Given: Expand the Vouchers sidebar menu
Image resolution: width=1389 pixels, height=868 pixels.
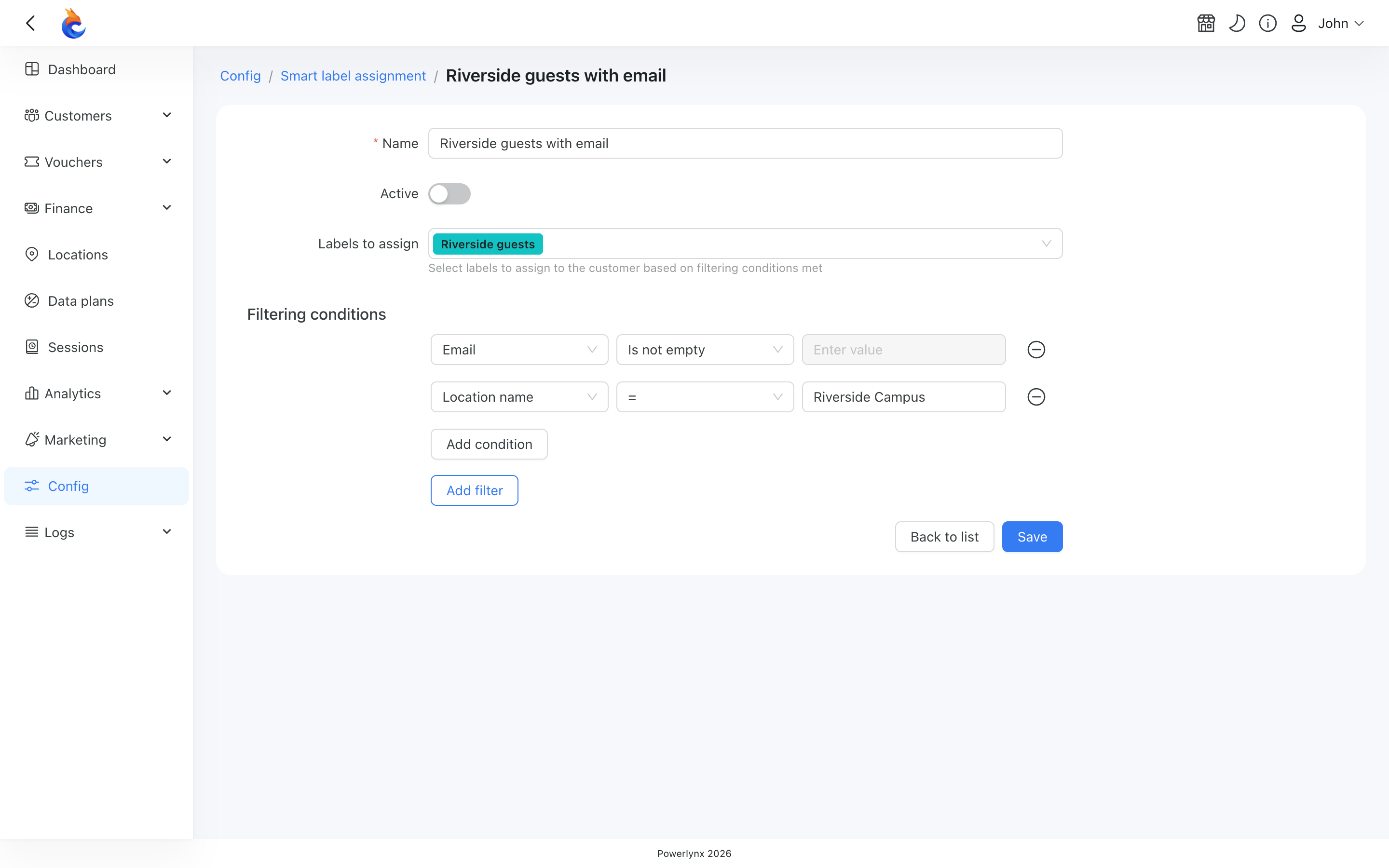Looking at the screenshot, I should point(96,162).
